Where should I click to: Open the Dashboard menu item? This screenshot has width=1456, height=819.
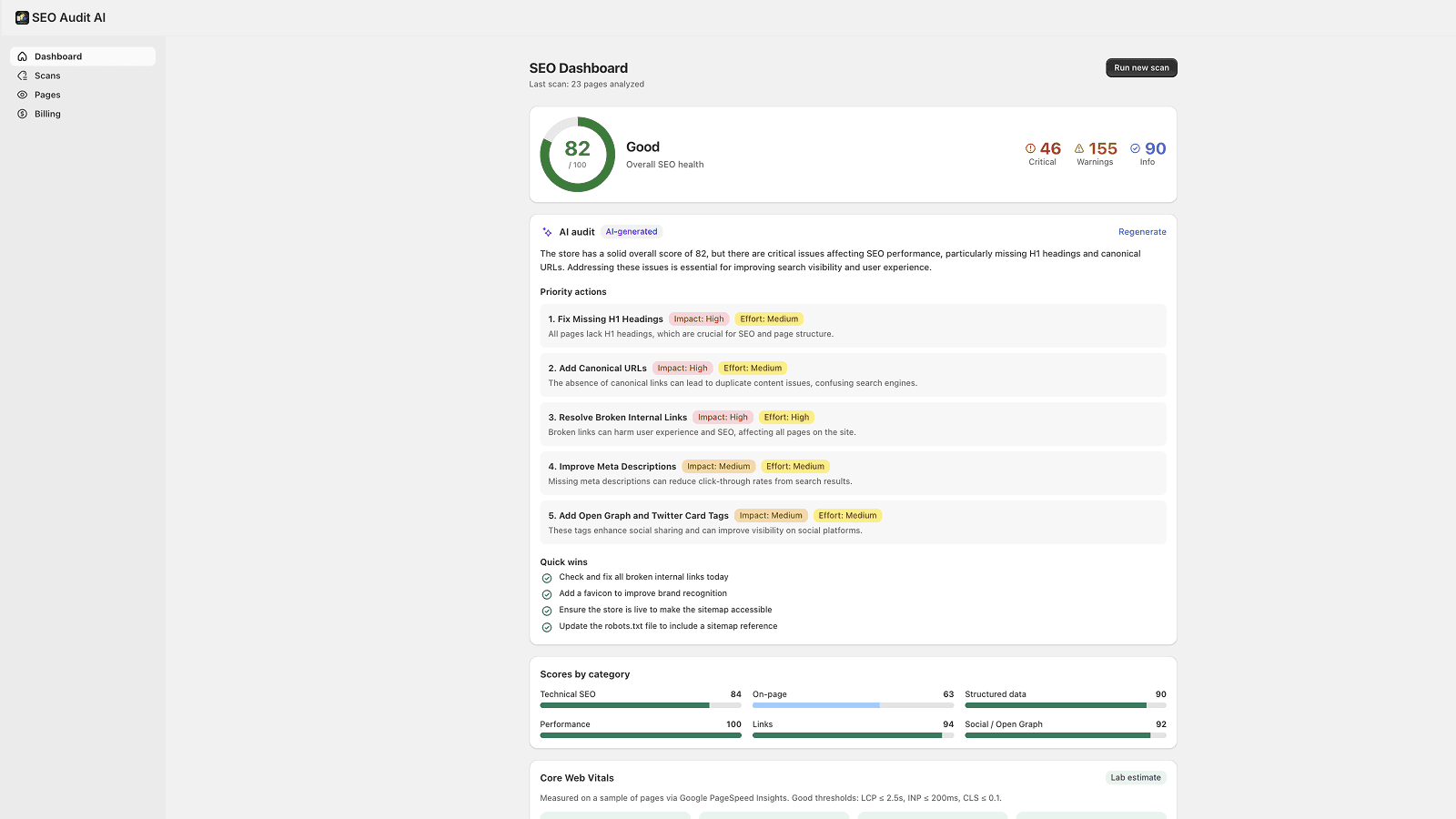pyautogui.click(x=83, y=56)
